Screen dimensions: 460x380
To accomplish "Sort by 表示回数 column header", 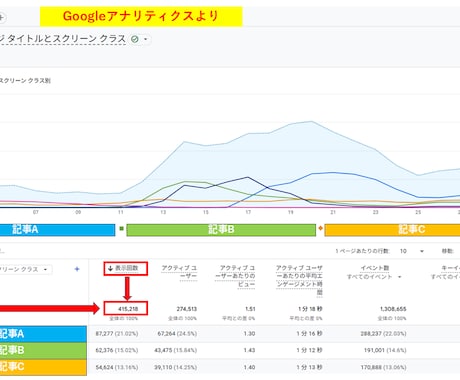I will point(125,268).
